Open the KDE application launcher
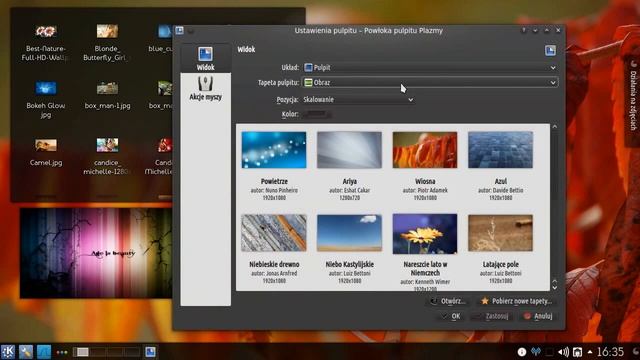Viewport: 640px width, 360px height. (x=8, y=351)
